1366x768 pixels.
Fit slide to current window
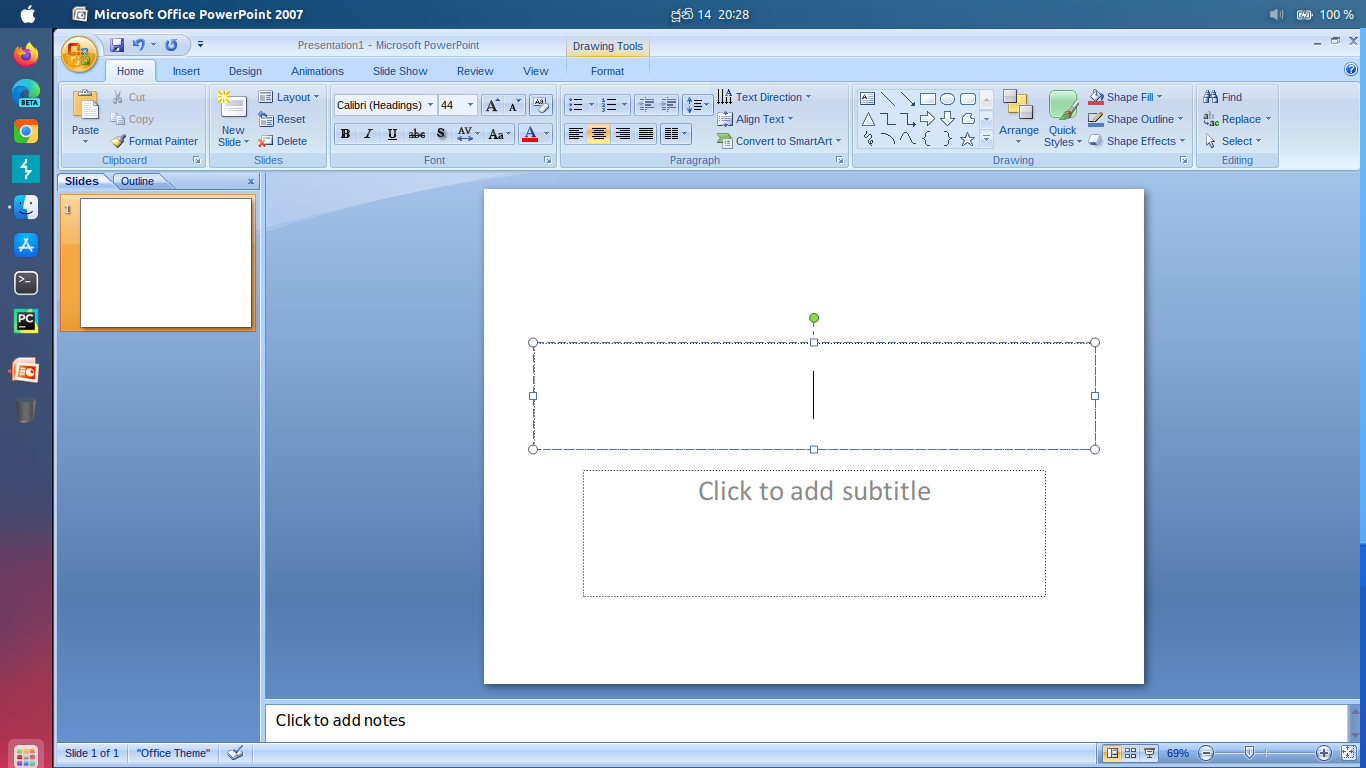click(1348, 753)
